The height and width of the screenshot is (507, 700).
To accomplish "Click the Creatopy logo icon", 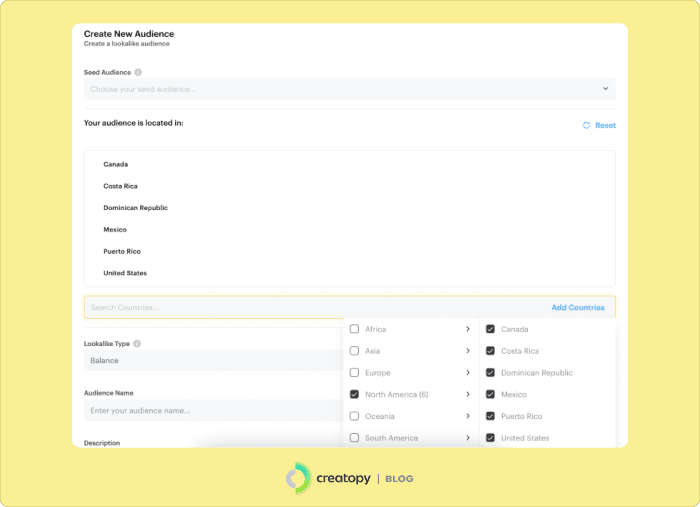I will tap(298, 478).
